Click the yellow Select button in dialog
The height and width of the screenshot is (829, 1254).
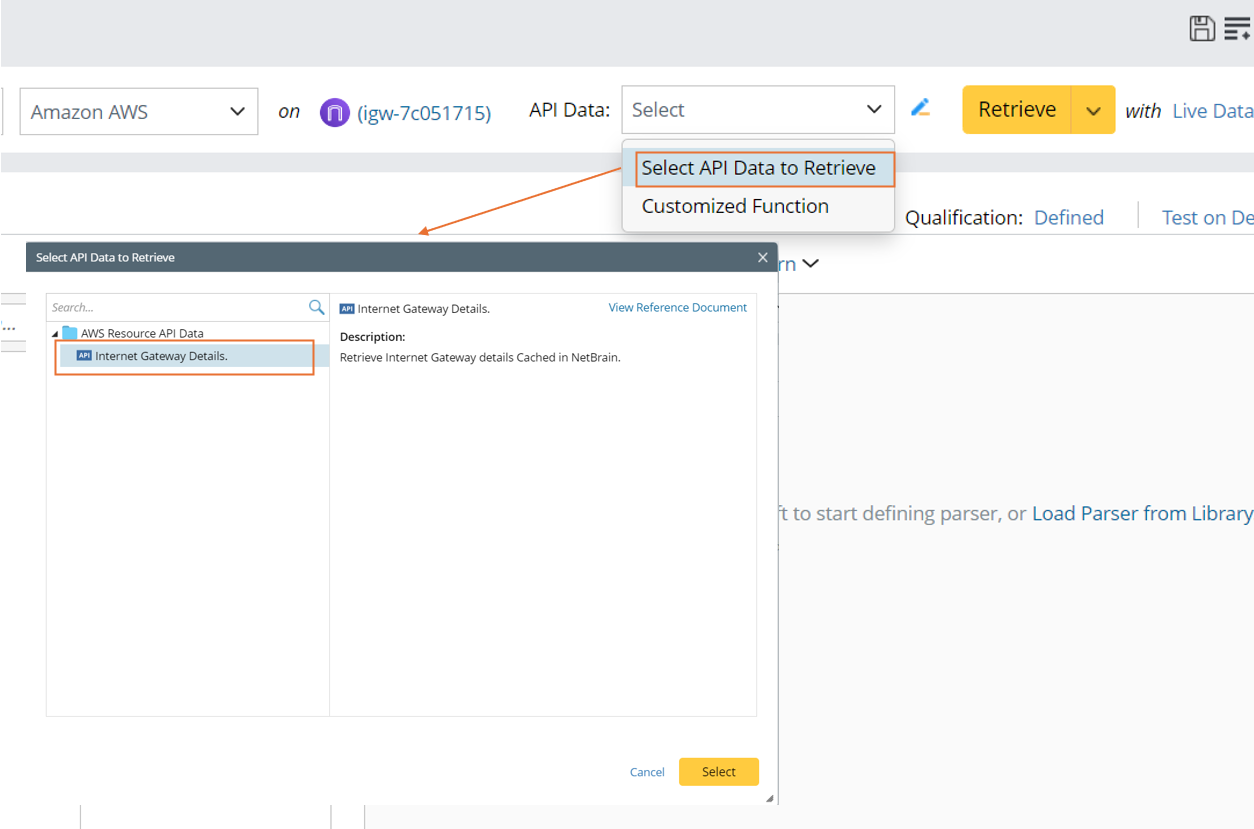(718, 771)
